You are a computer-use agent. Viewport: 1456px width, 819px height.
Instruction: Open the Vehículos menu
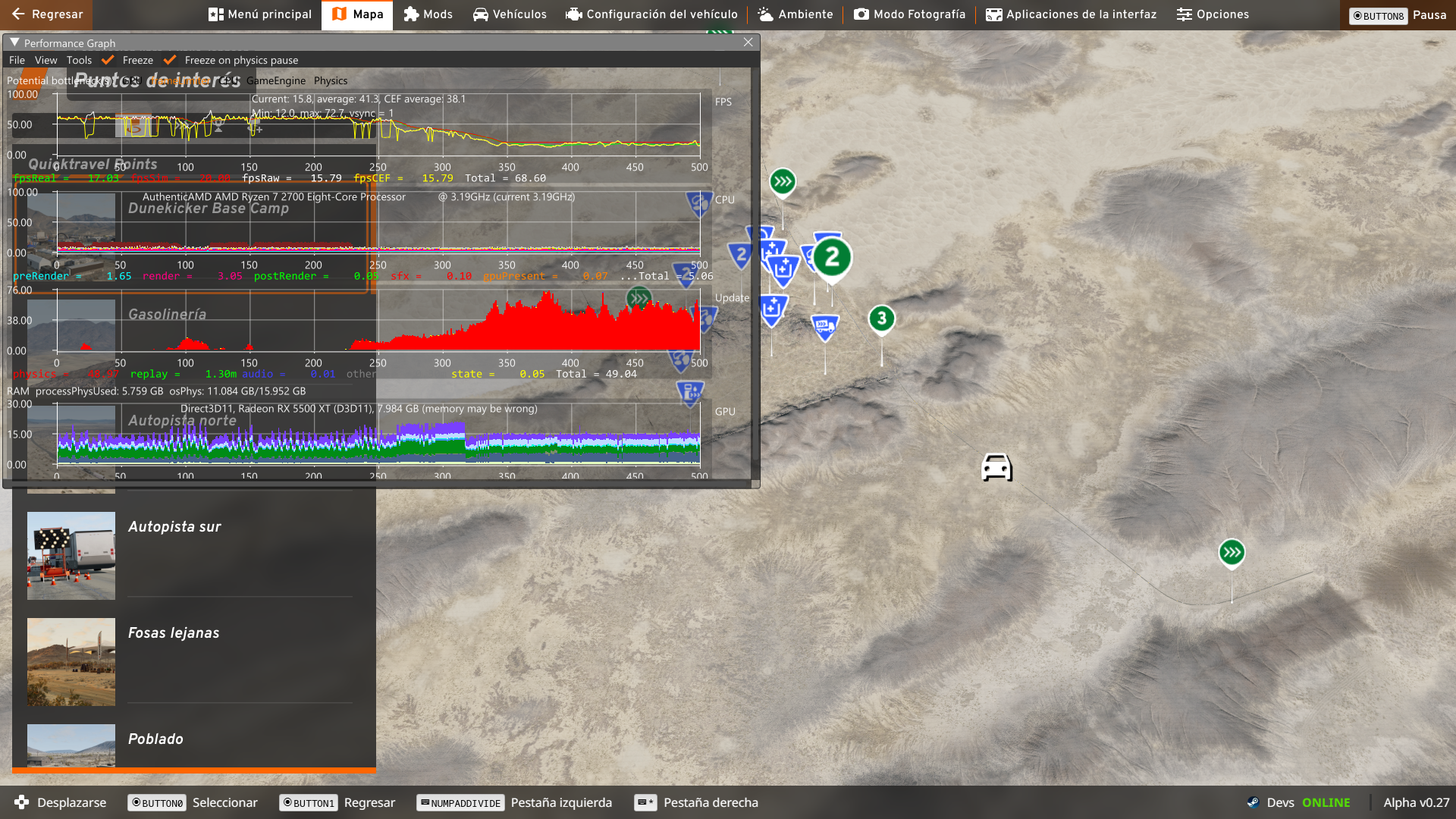click(510, 14)
